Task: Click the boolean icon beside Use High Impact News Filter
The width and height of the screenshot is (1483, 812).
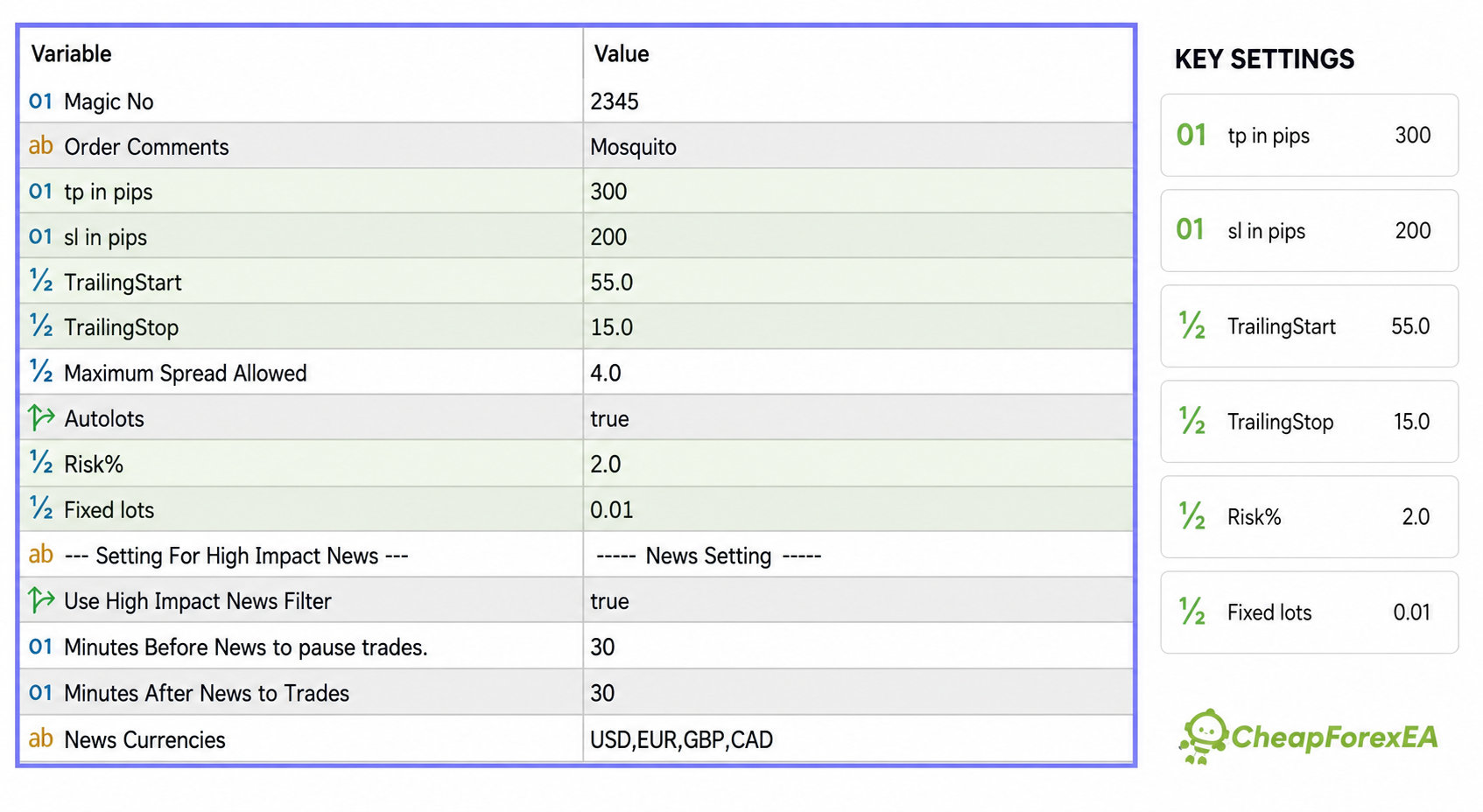Action: 40,599
